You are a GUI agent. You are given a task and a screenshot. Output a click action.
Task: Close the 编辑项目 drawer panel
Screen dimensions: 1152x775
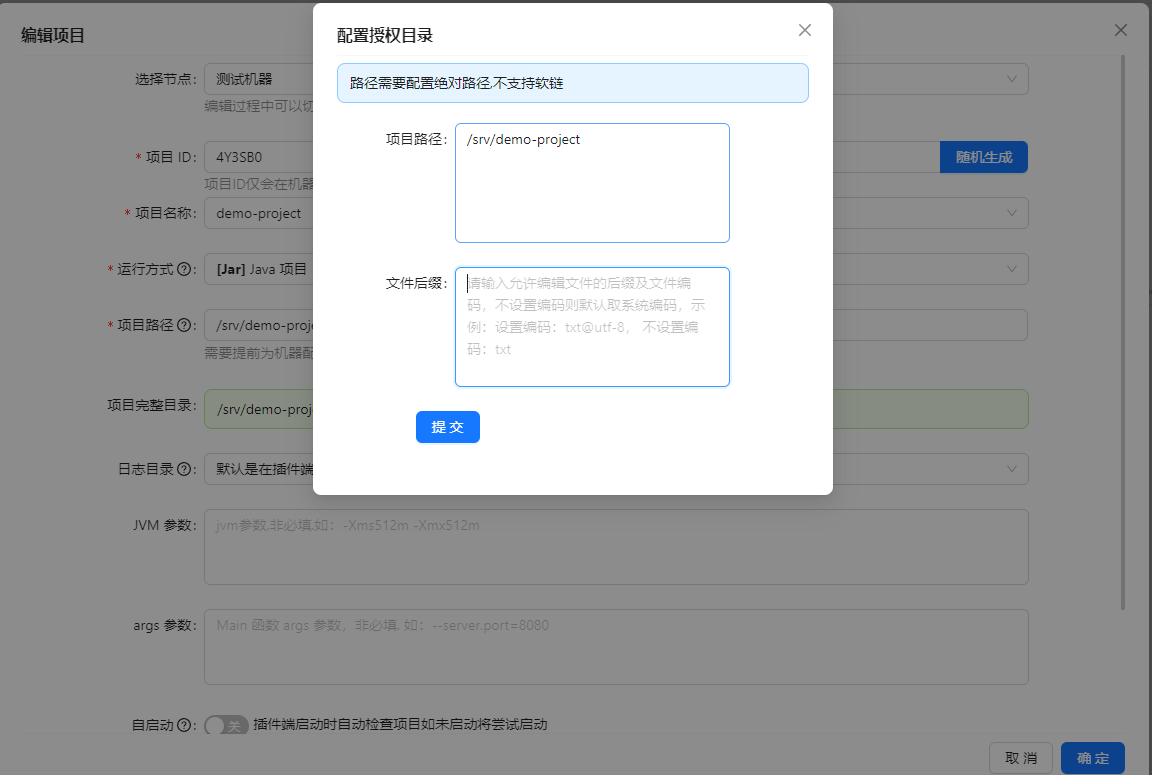(1120, 30)
